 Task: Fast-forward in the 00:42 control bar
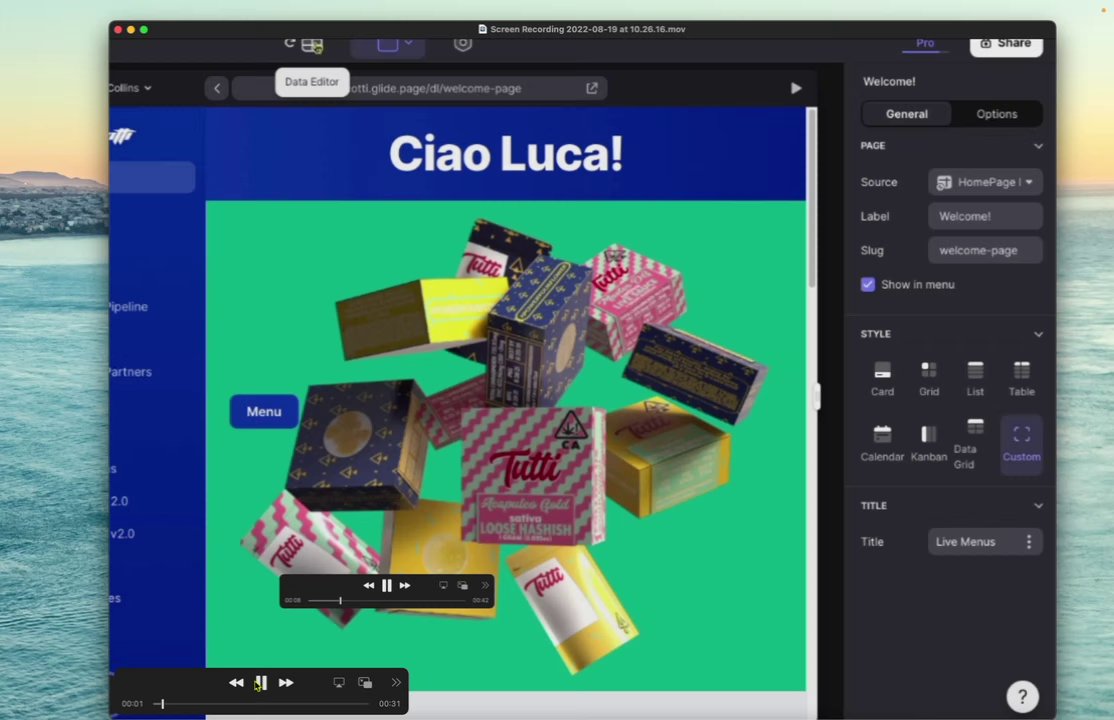(x=404, y=585)
